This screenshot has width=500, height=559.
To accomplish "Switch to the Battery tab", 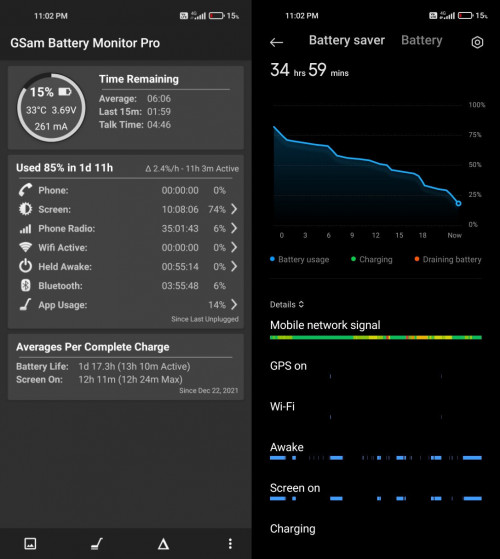I will tap(422, 40).
